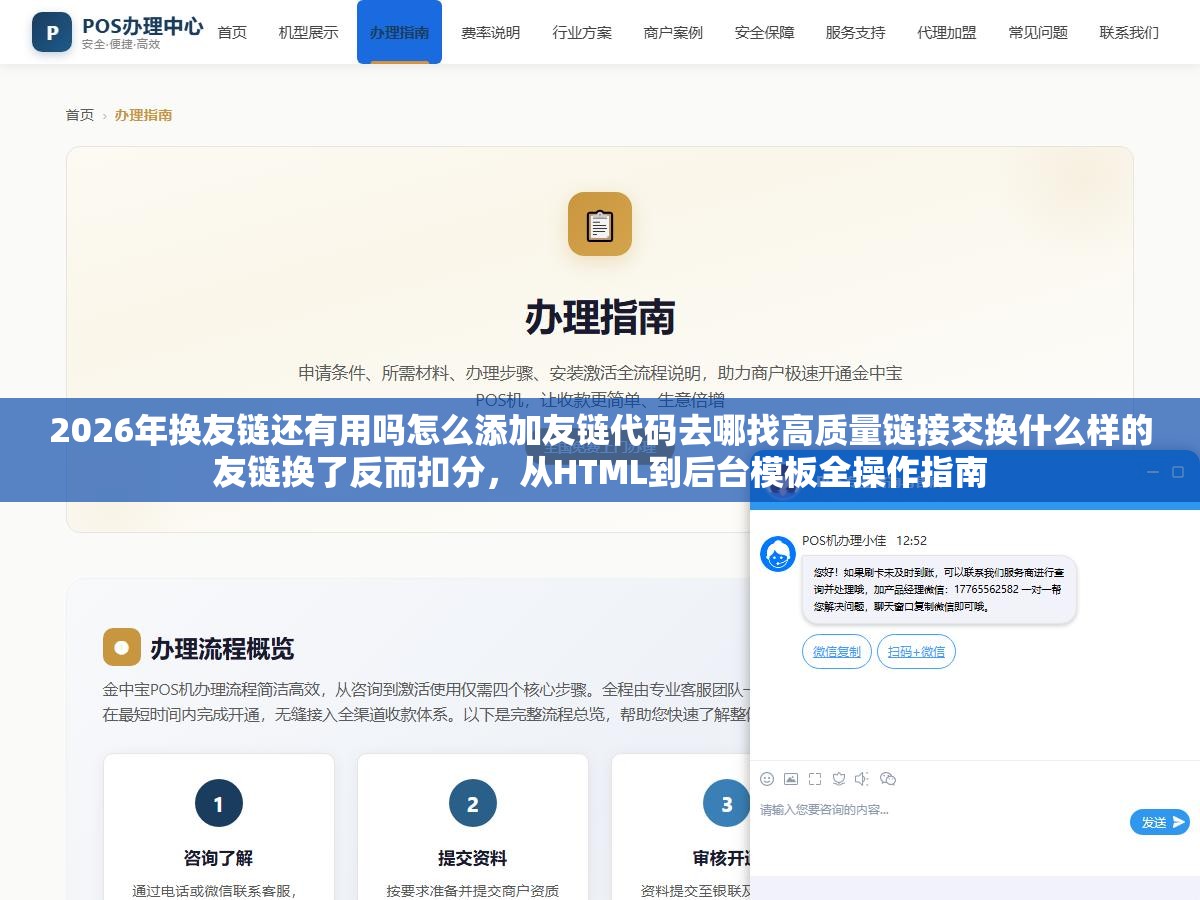This screenshot has width=1200, height=900.
Task: Click the 首页 breadcrumb link
Action: 80,115
